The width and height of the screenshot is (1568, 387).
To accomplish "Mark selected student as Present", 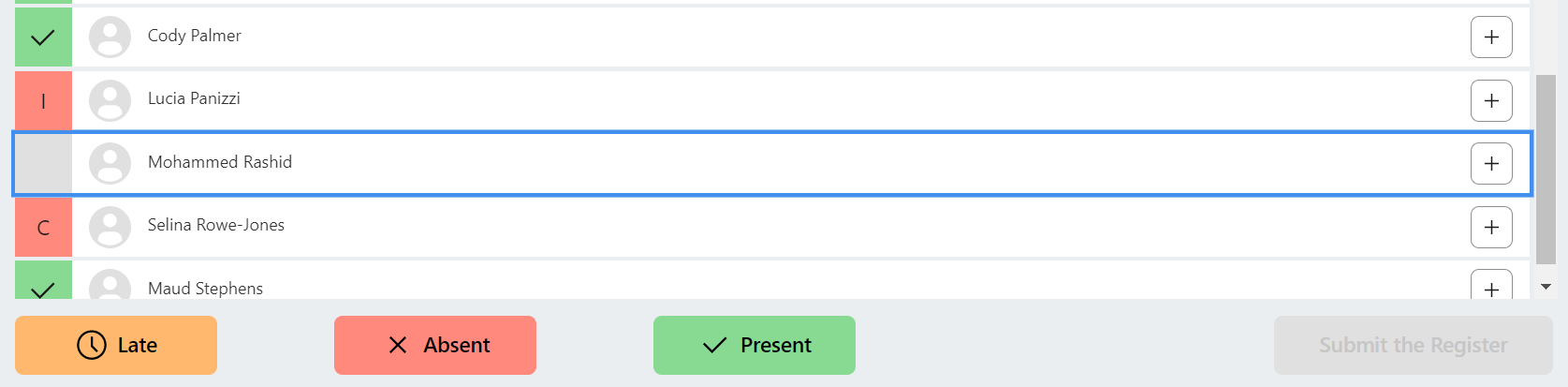I will [755, 345].
